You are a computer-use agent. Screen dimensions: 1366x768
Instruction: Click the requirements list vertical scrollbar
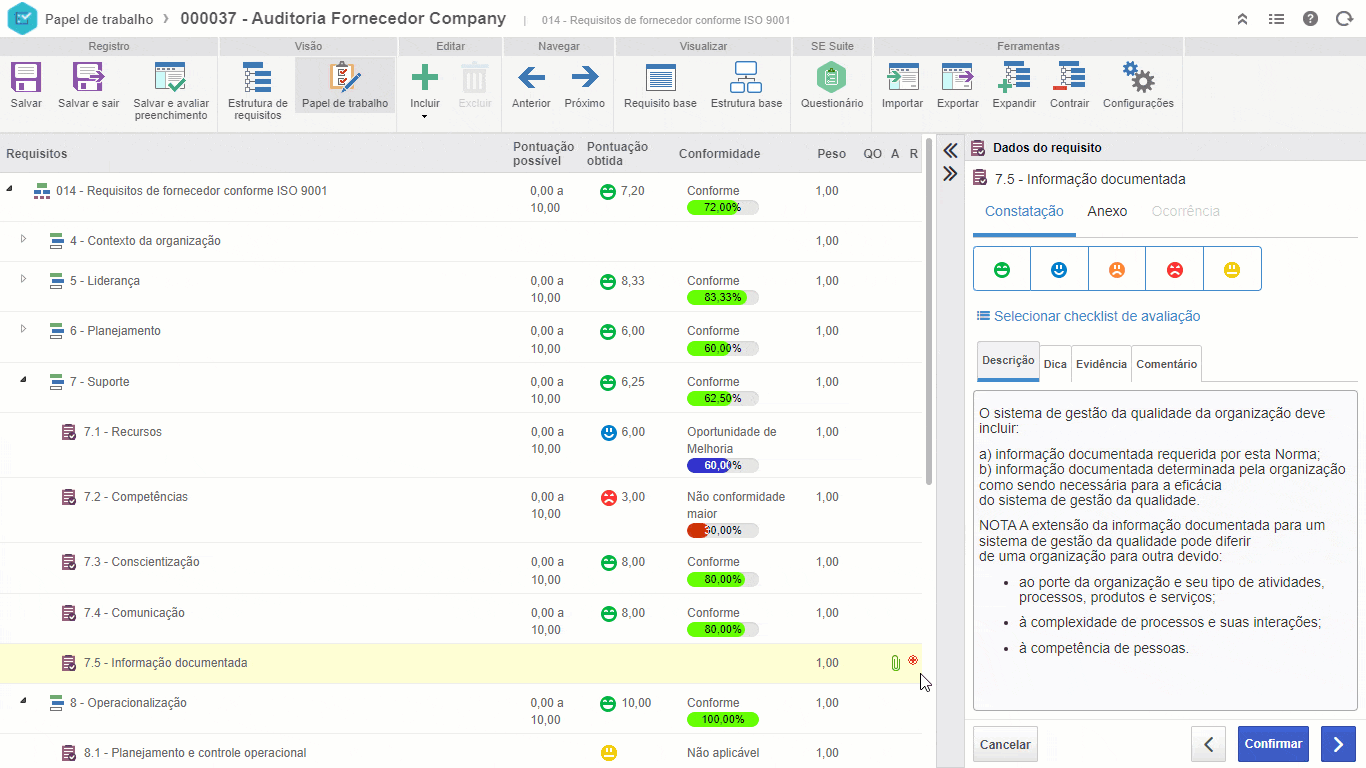tap(930, 310)
